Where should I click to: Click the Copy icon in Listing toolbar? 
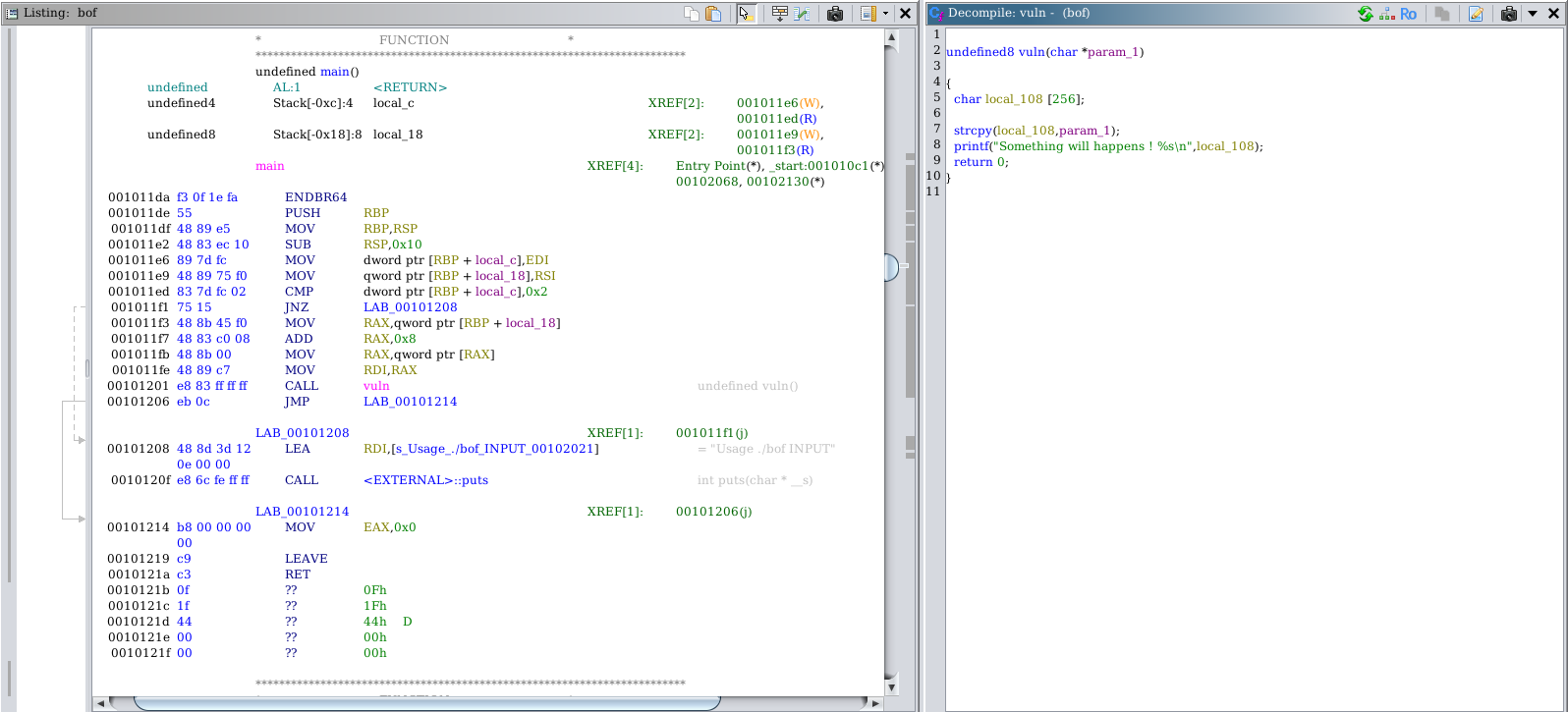[692, 14]
